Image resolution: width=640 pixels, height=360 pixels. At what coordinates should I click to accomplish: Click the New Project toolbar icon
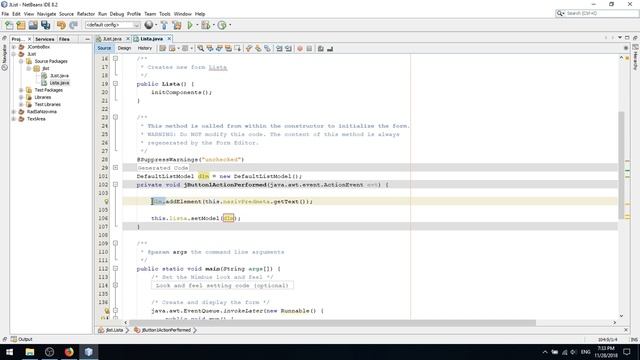click(x=21, y=25)
